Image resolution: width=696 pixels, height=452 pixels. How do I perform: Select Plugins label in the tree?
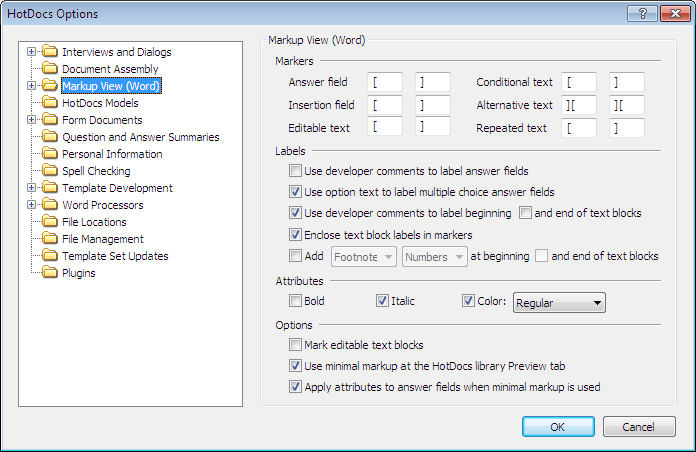[x=79, y=273]
